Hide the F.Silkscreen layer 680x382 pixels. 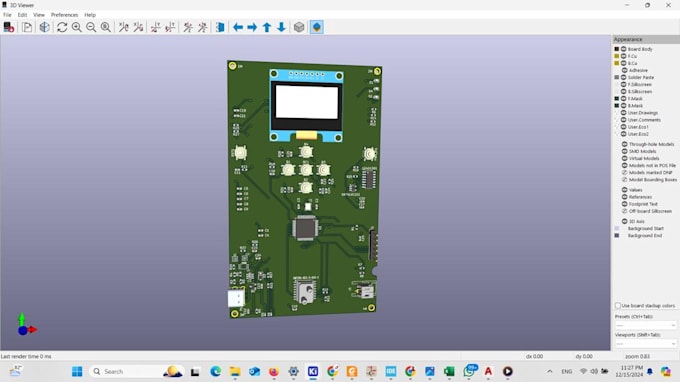point(624,85)
